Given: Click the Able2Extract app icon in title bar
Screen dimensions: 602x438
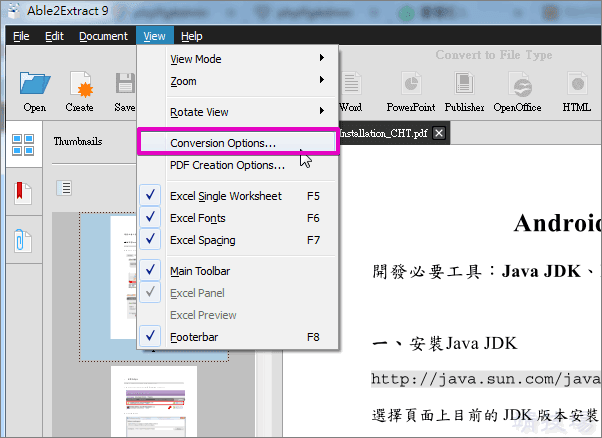Looking at the screenshot, I should click(x=14, y=11).
